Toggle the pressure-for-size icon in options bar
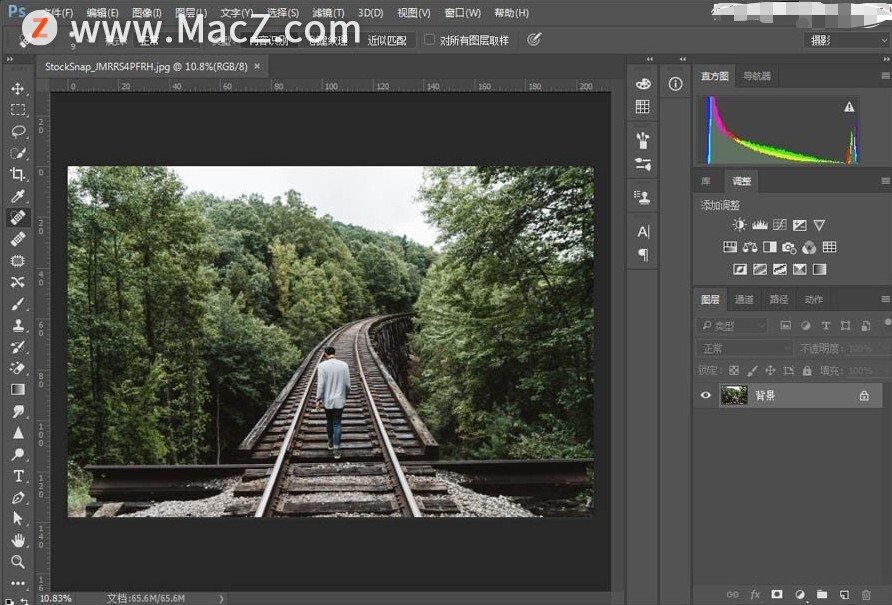The image size is (892, 605). pyautogui.click(x=534, y=39)
